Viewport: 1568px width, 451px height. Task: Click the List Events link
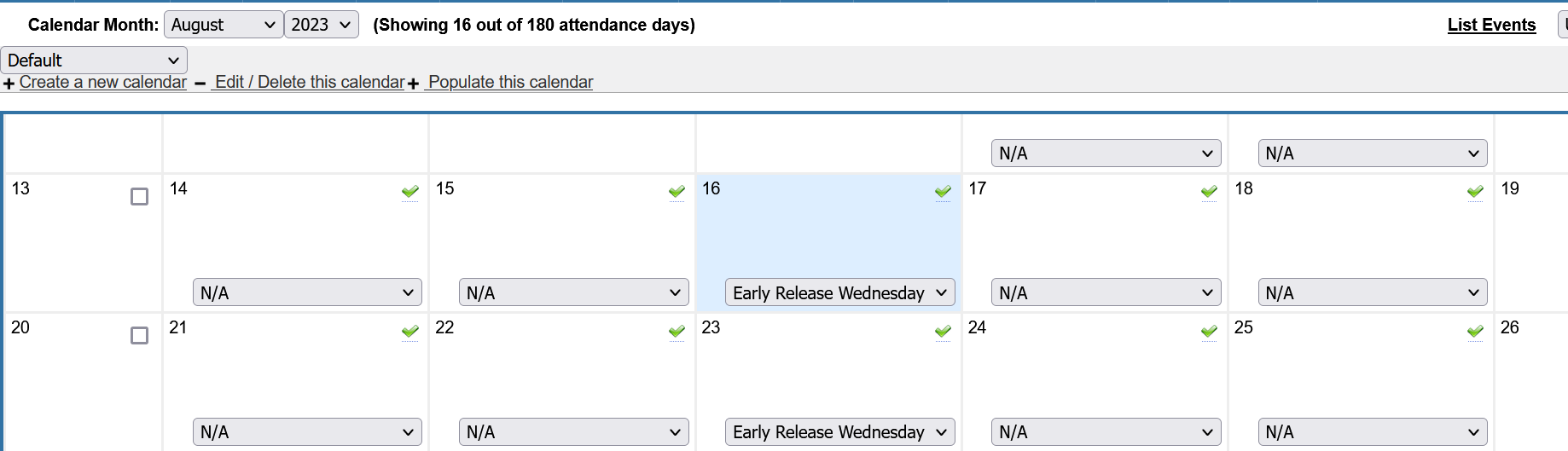click(x=1491, y=25)
